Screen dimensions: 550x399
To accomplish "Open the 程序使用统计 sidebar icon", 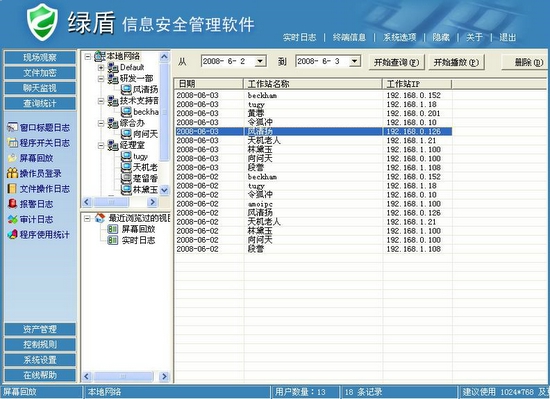I will [x=12, y=234].
